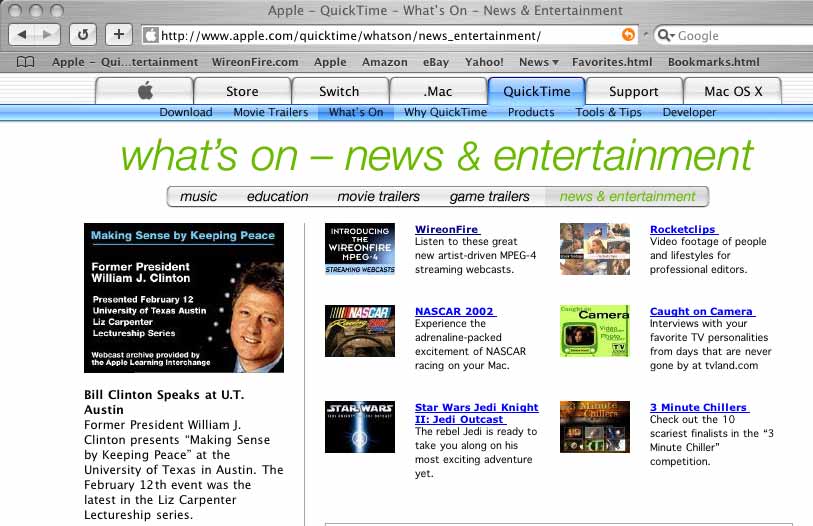Open the WireonFire.com bookmark
Screen dimensions: 813x526
[255, 62]
